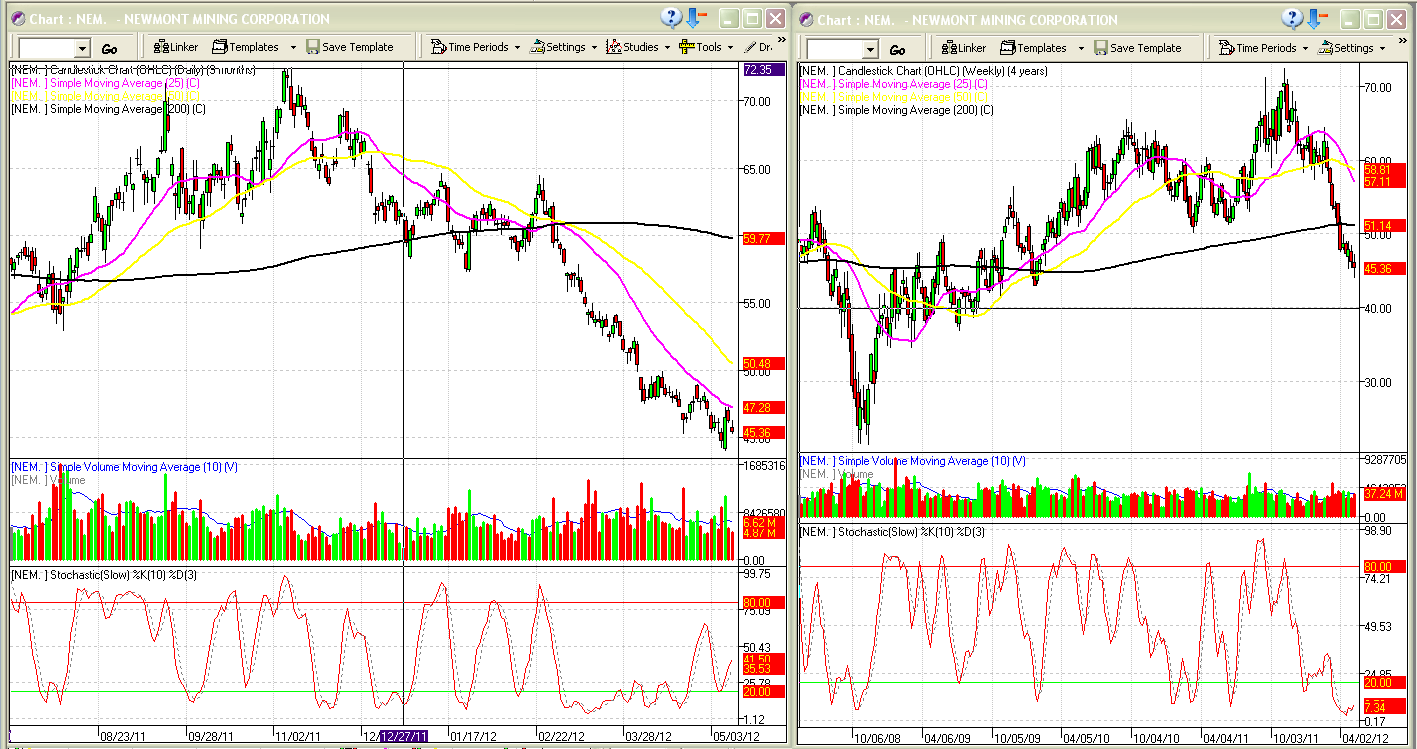Click the app icon in the weekly chart title bar
The image size is (1417, 749).
point(805,19)
